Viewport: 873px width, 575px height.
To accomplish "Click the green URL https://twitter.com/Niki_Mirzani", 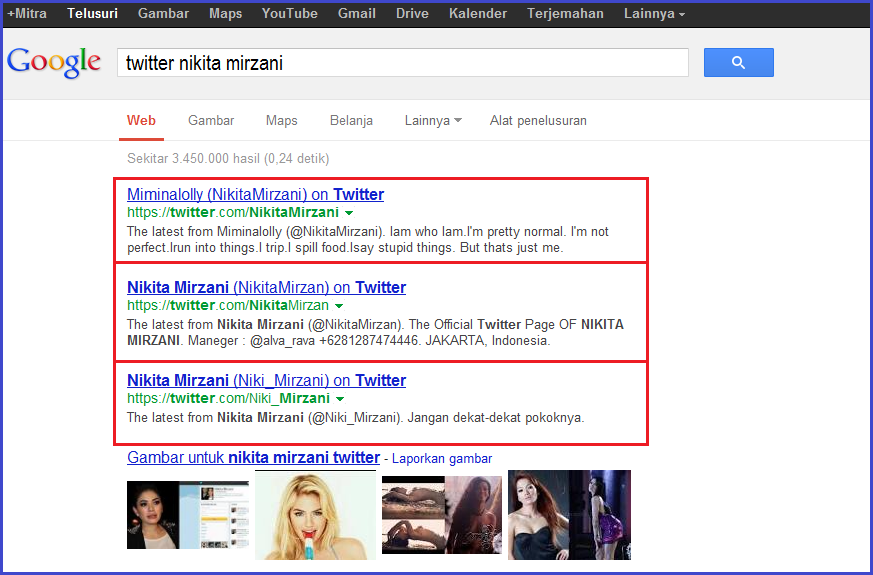I will pyautogui.click(x=228, y=399).
